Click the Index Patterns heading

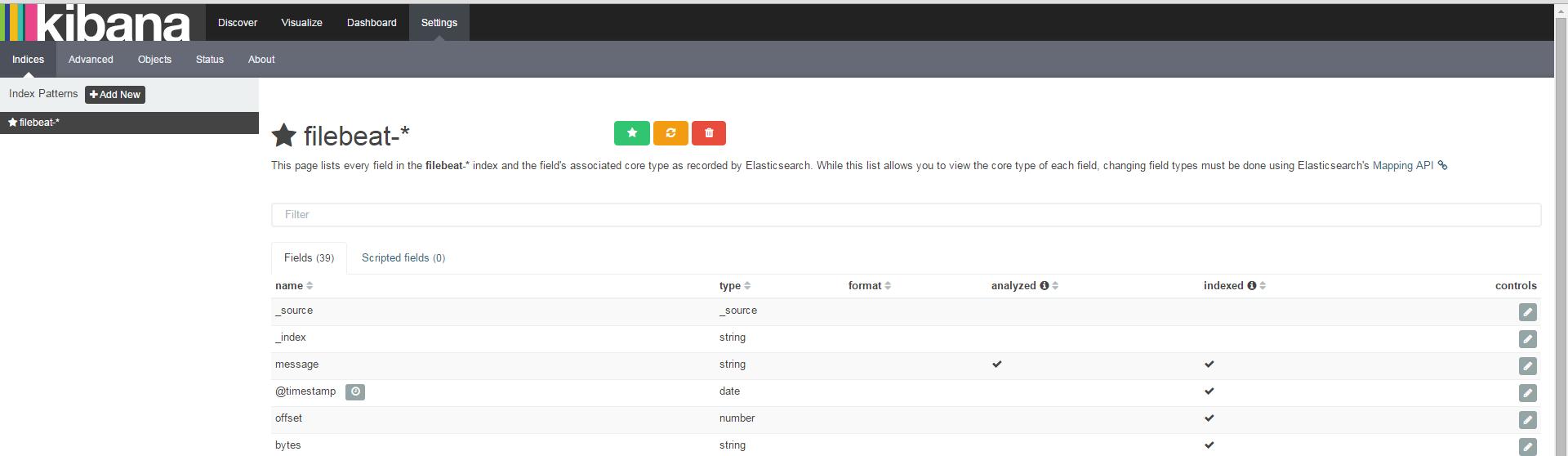[x=43, y=94]
